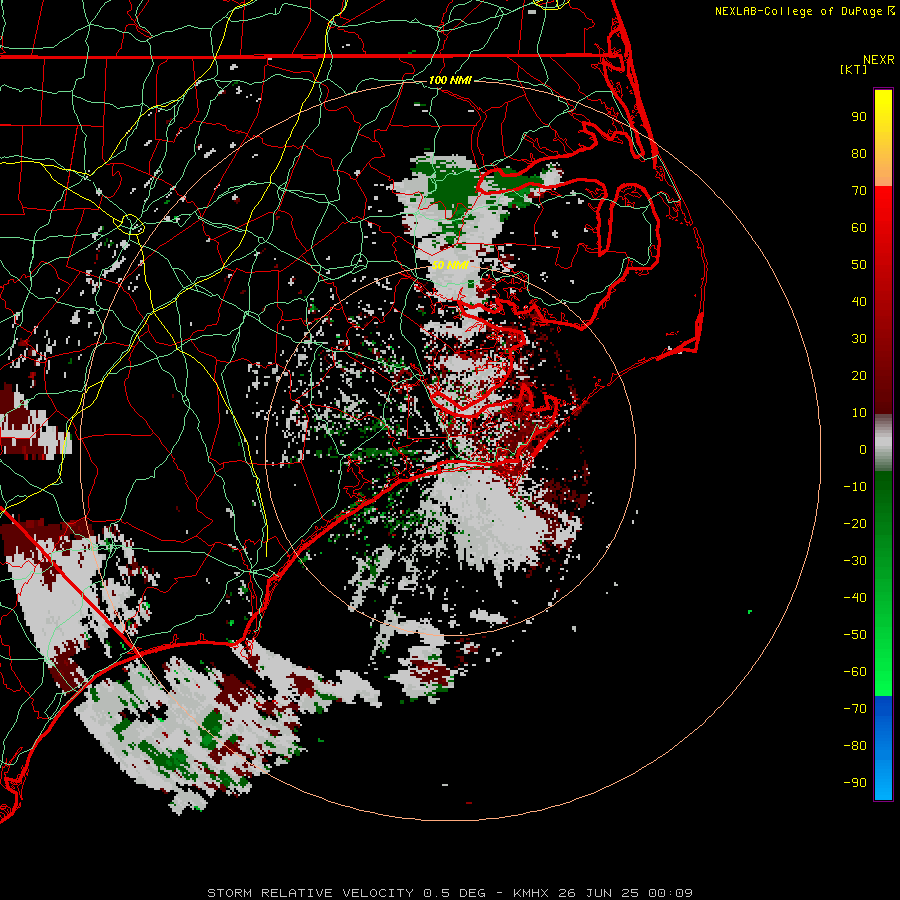
Task: Click the KMHX station identifier text
Action: [531, 893]
